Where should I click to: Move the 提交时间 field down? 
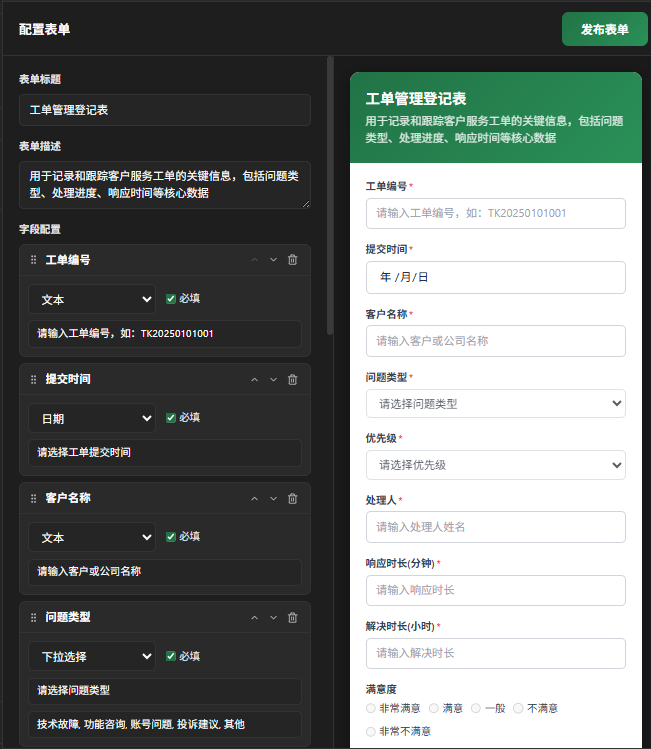tap(273, 380)
